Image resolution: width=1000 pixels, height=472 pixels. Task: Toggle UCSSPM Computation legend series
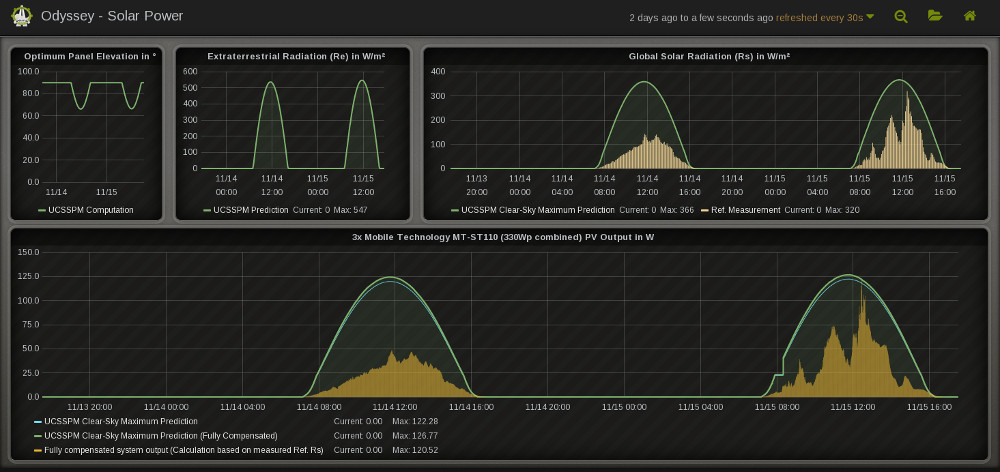click(x=90, y=210)
